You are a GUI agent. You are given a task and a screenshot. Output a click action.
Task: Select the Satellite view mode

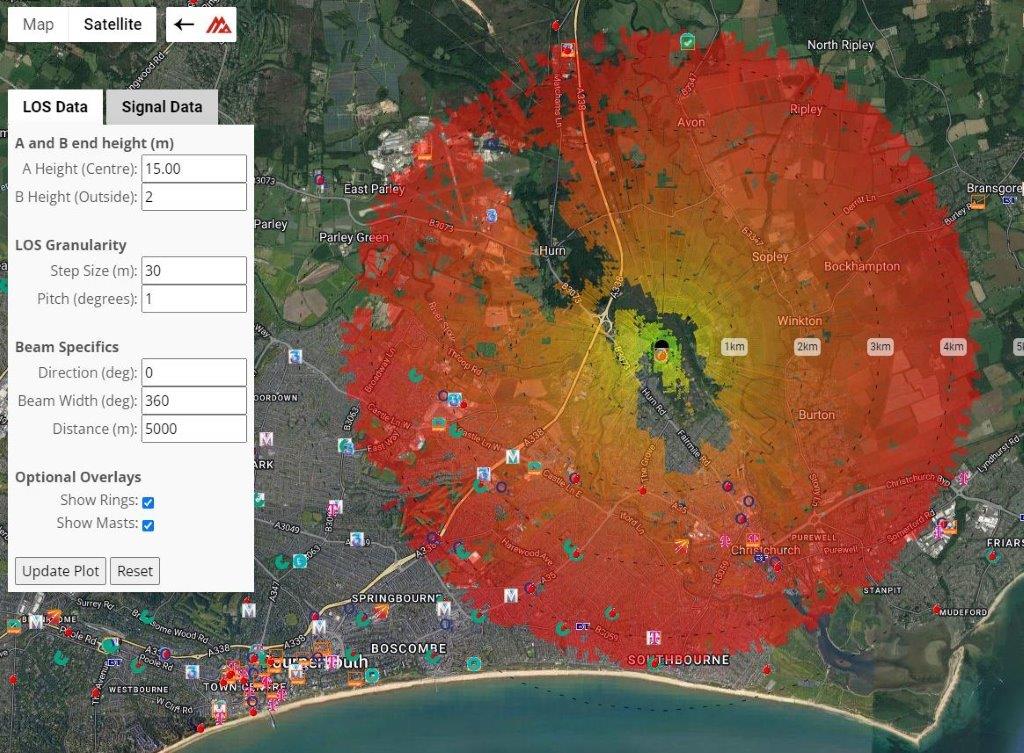[110, 24]
